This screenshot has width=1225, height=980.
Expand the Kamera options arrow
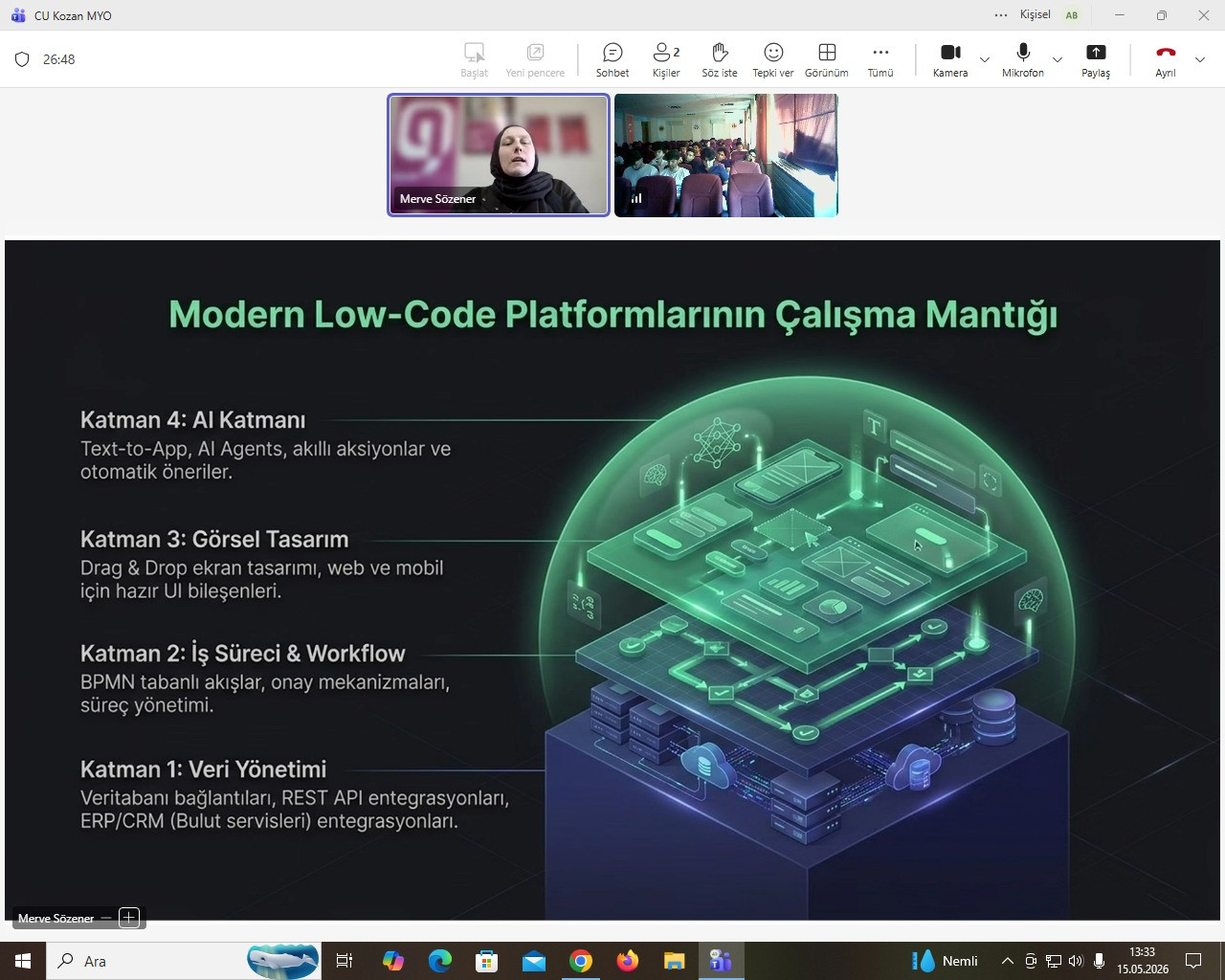985,59
